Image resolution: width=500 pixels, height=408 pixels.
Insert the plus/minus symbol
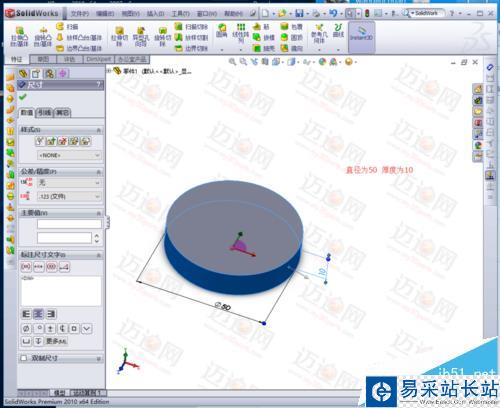pyautogui.click(x=51, y=329)
